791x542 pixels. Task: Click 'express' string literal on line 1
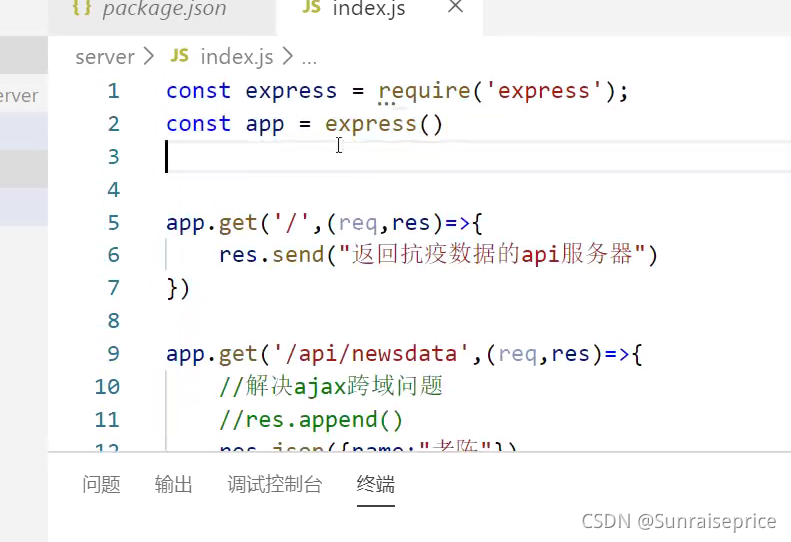click(x=543, y=91)
